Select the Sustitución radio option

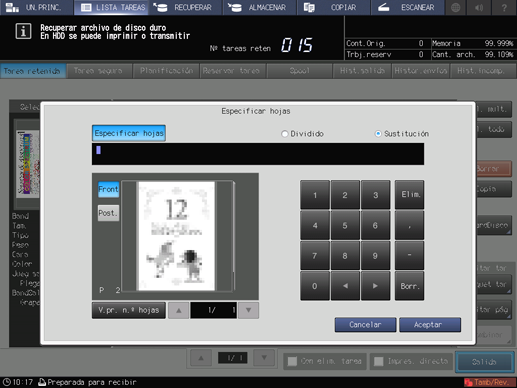[402, 134]
